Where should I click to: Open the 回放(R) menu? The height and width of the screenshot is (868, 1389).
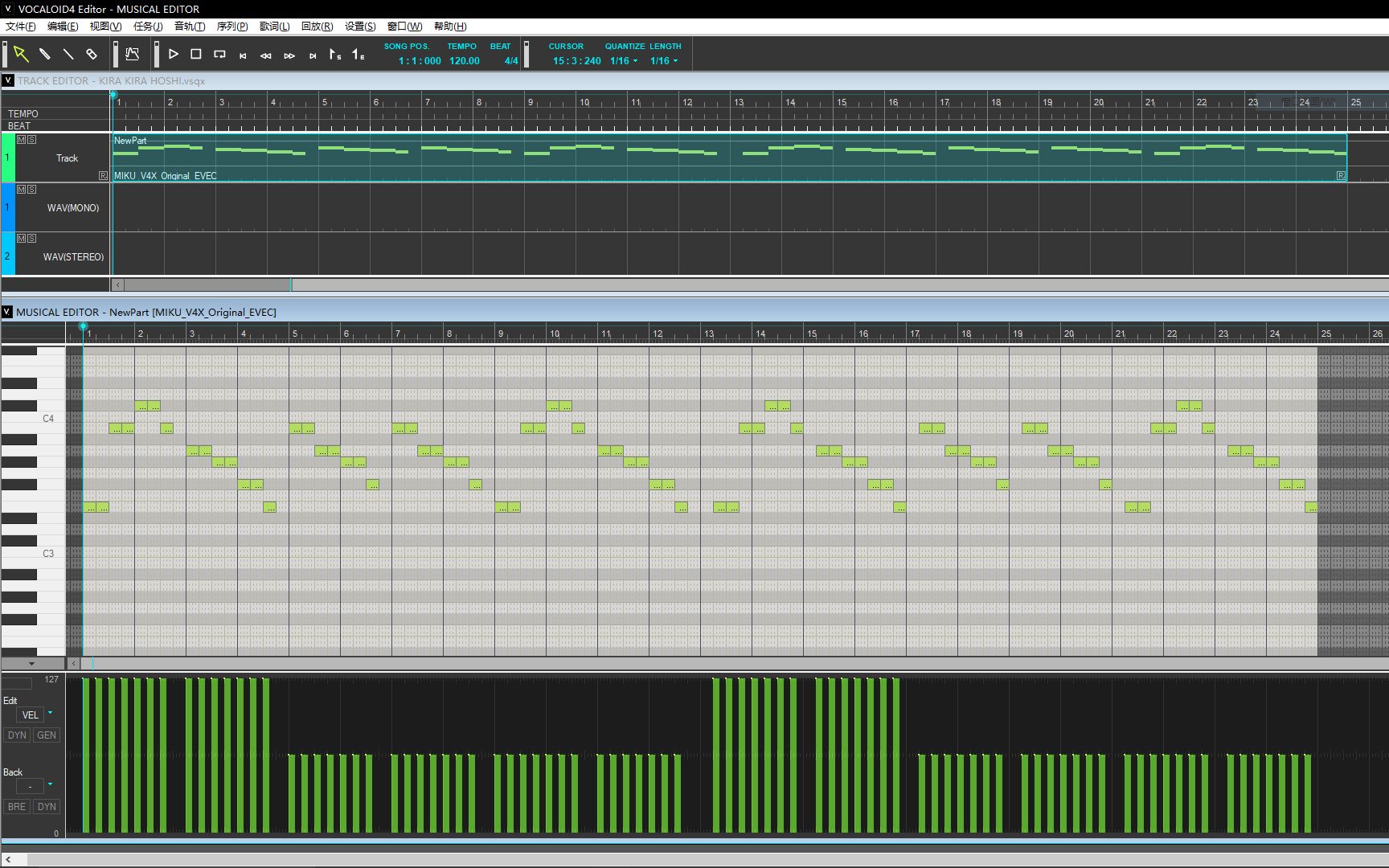(317, 27)
